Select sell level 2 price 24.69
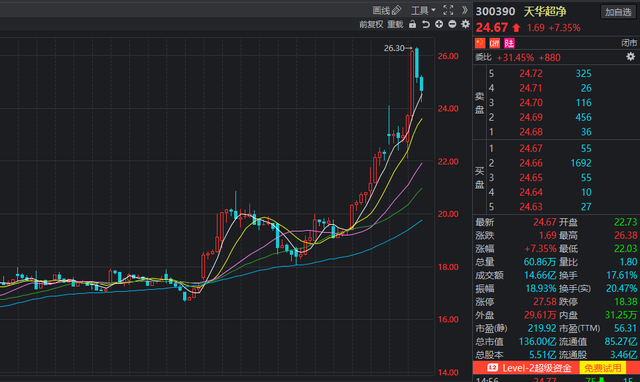The height and width of the screenshot is (382, 640). point(531,118)
